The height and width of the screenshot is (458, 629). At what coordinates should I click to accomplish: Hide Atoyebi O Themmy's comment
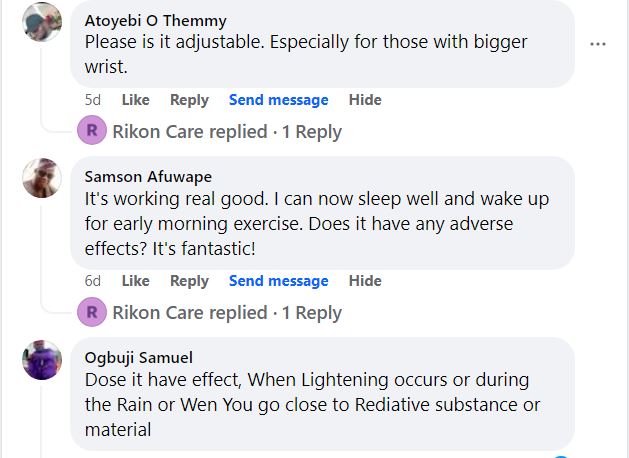tap(365, 100)
